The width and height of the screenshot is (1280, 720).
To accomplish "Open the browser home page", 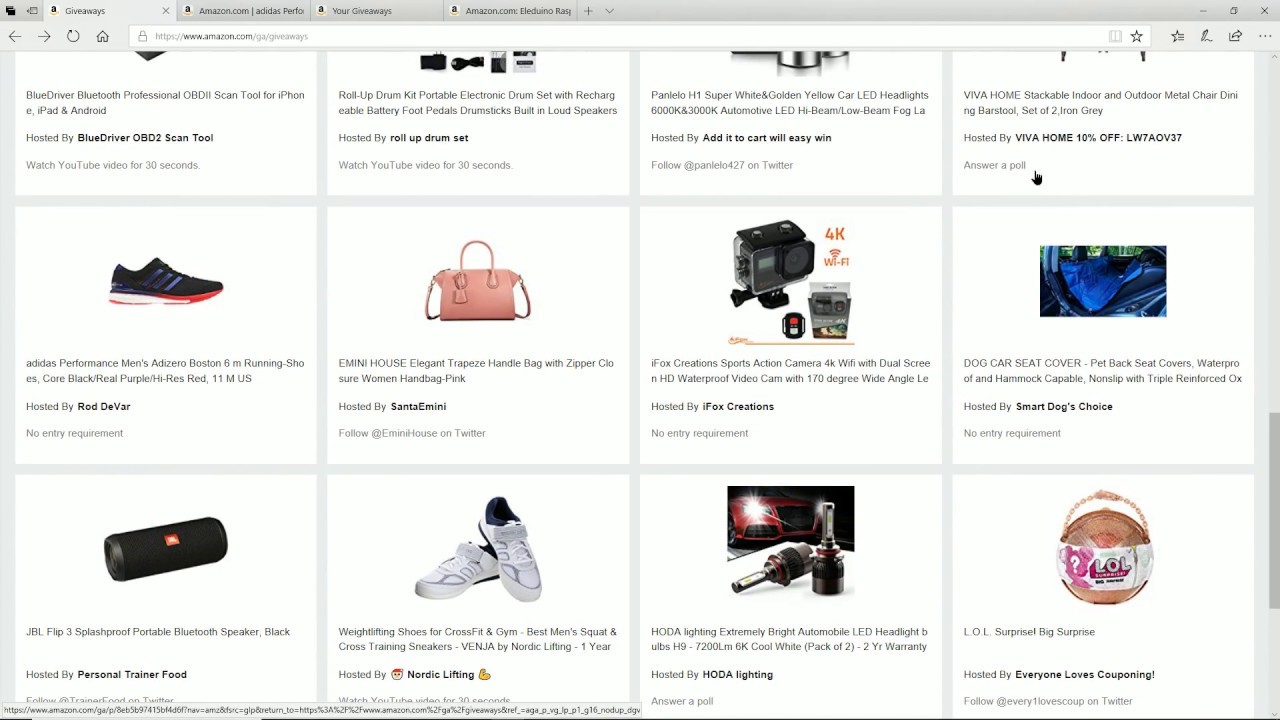I will point(102,36).
